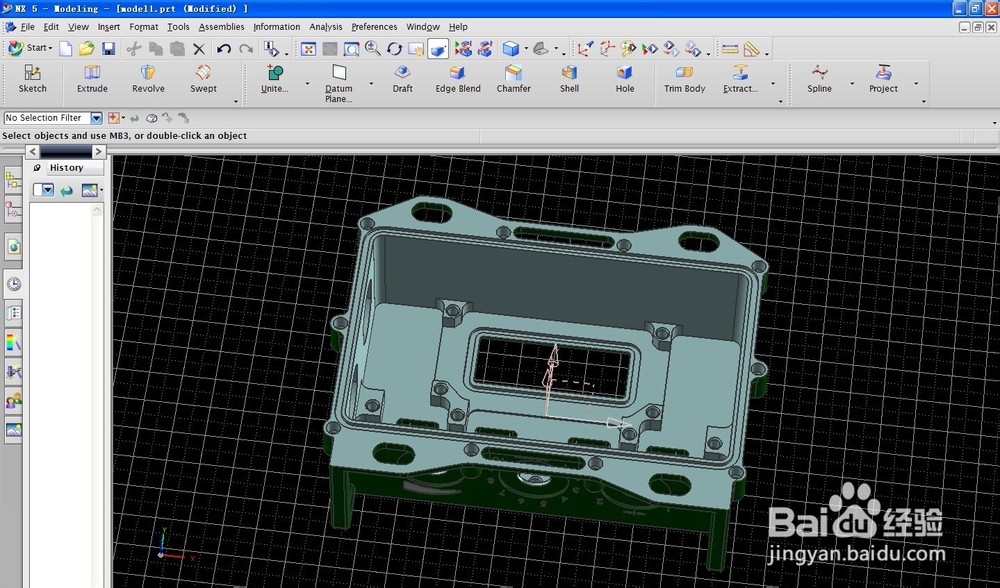Screen dimensions: 1000x588
Task: Open the Window menu
Action: pos(423,27)
